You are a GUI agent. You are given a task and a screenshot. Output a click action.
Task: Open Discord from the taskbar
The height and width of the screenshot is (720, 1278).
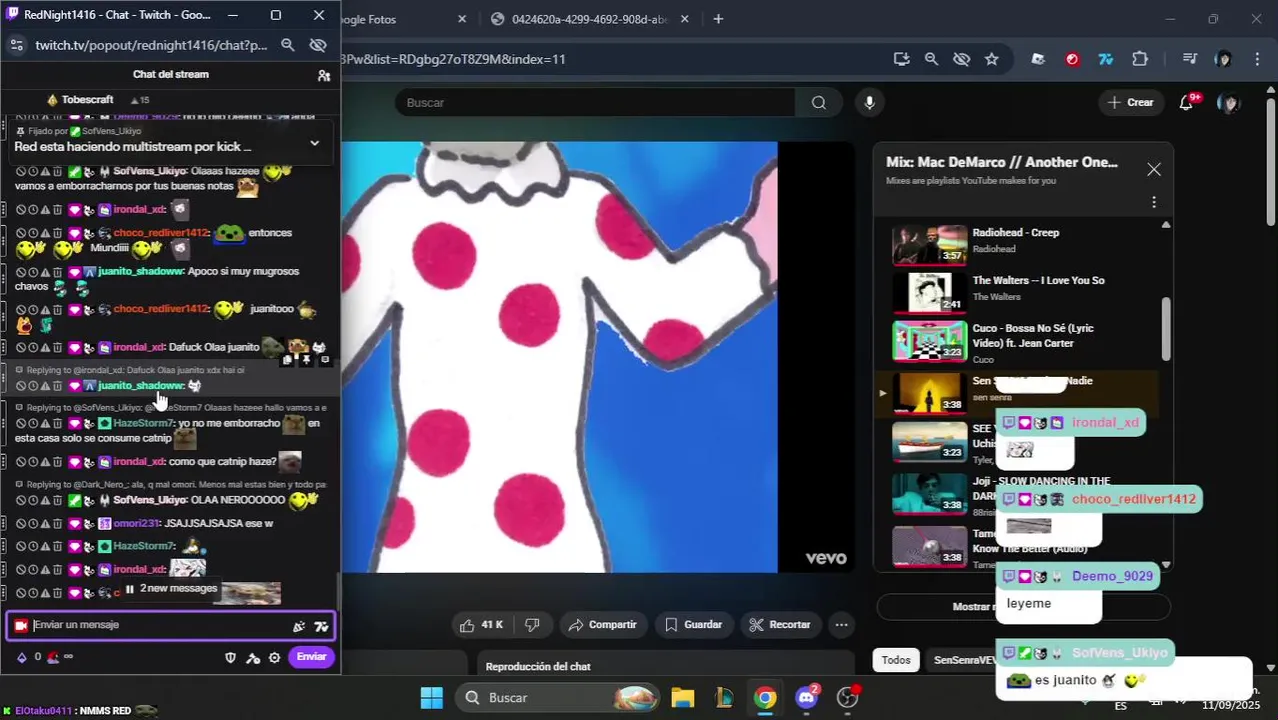pos(806,697)
